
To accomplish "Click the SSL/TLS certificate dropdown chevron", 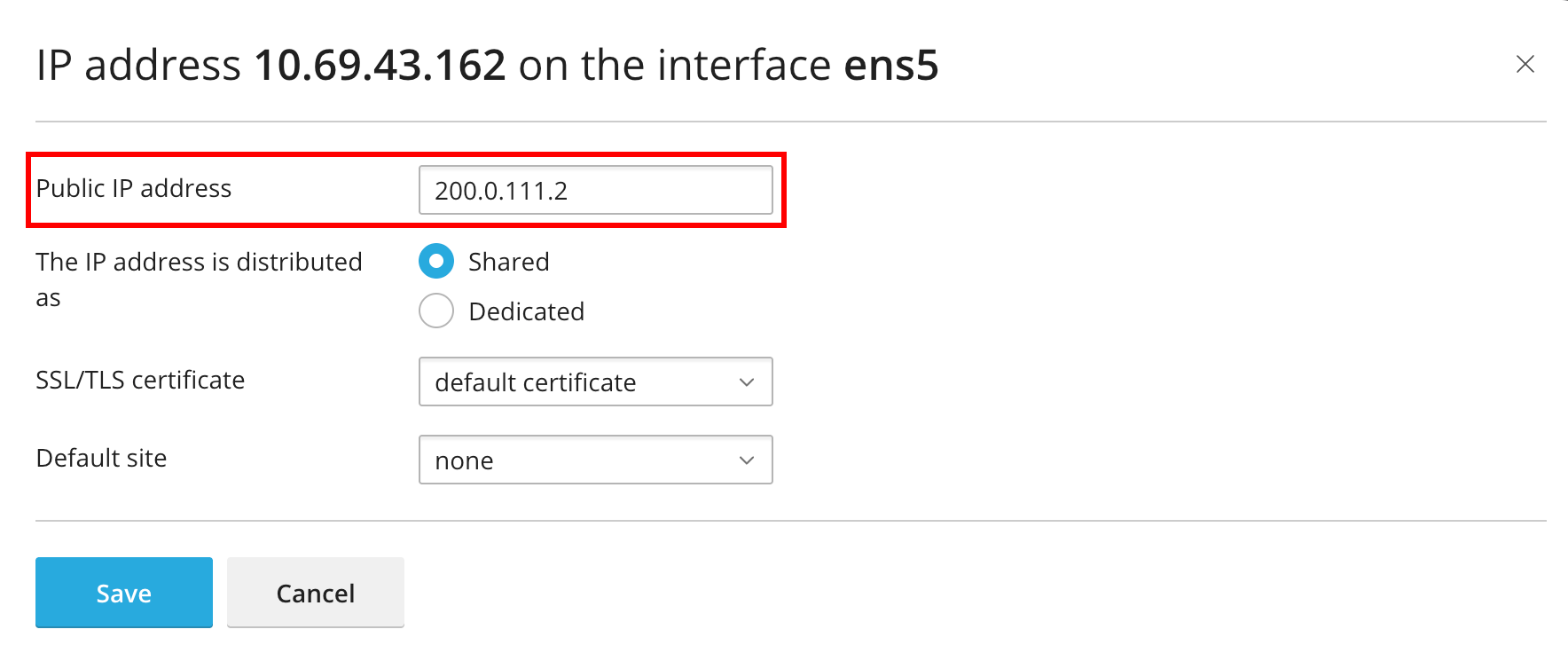I will coord(746,382).
